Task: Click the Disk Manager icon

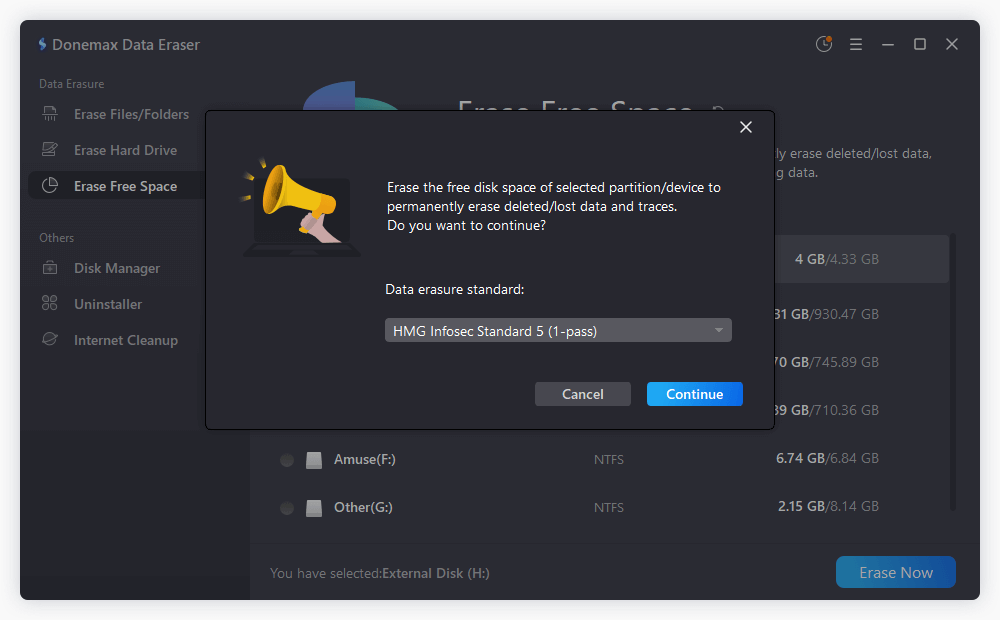Action: pyautogui.click(x=50, y=268)
